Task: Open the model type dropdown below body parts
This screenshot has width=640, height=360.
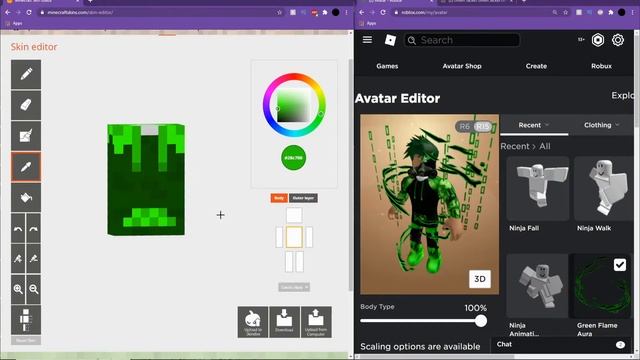Action: (294, 287)
